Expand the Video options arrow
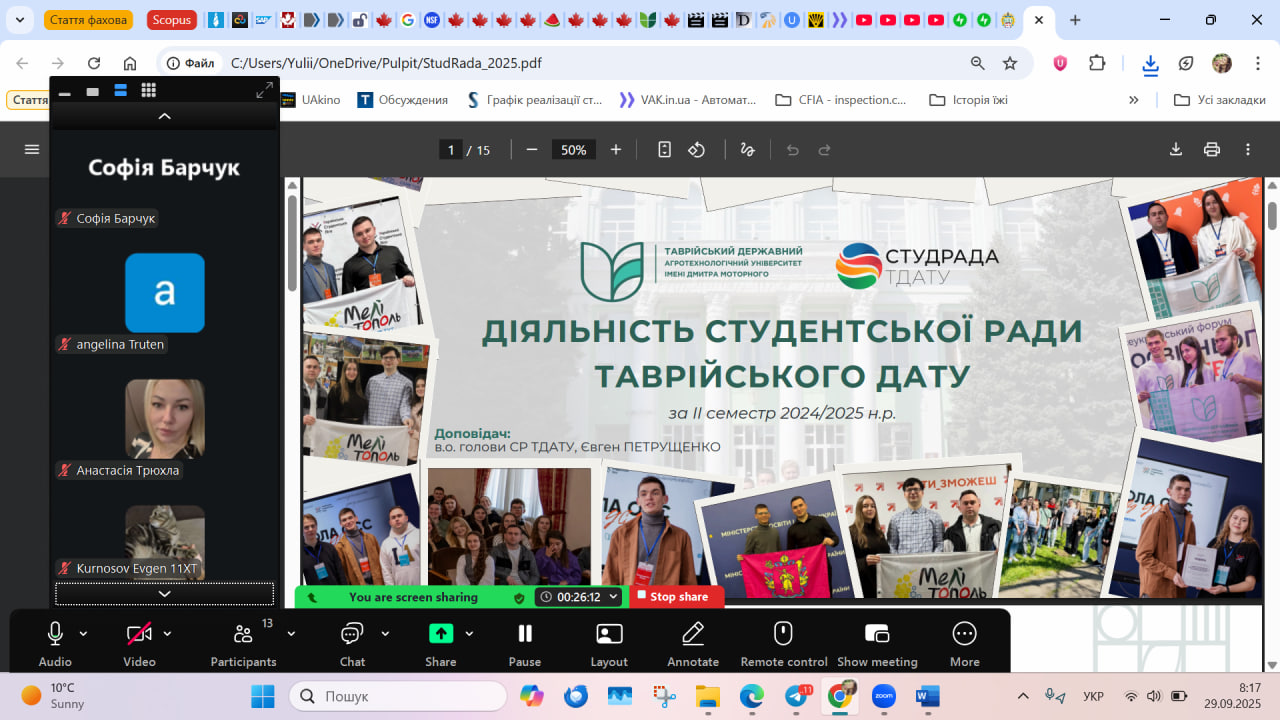This screenshot has height=720, width=1280. pyautogui.click(x=167, y=633)
